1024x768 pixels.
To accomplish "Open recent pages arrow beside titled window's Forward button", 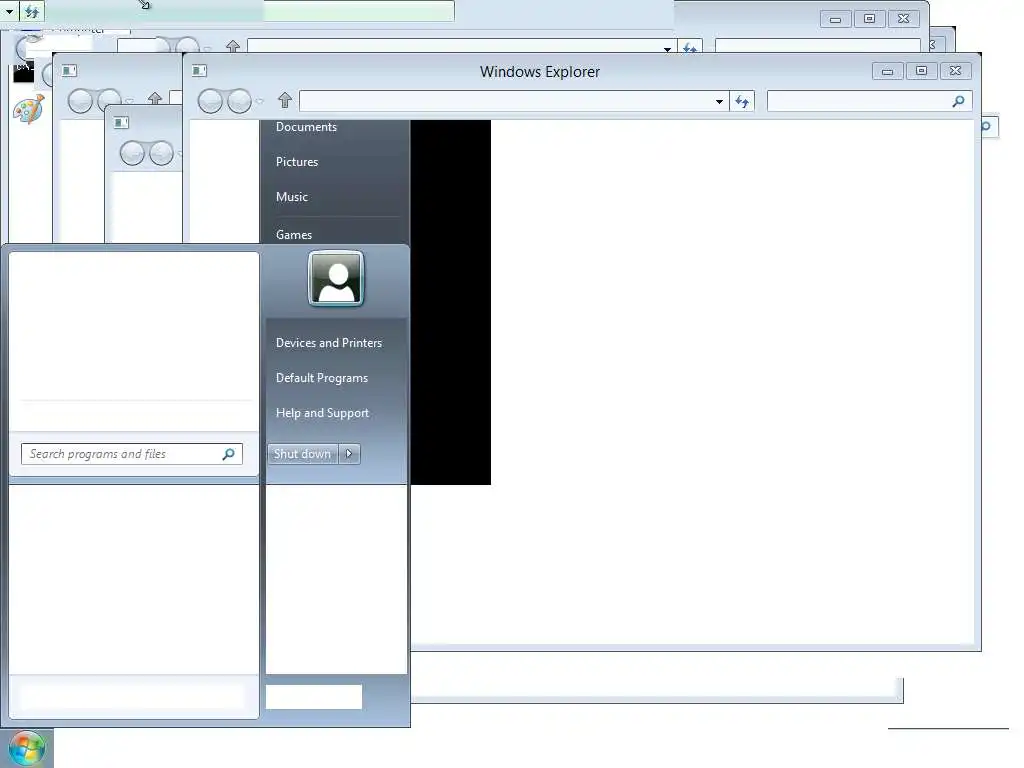I will click(x=259, y=101).
